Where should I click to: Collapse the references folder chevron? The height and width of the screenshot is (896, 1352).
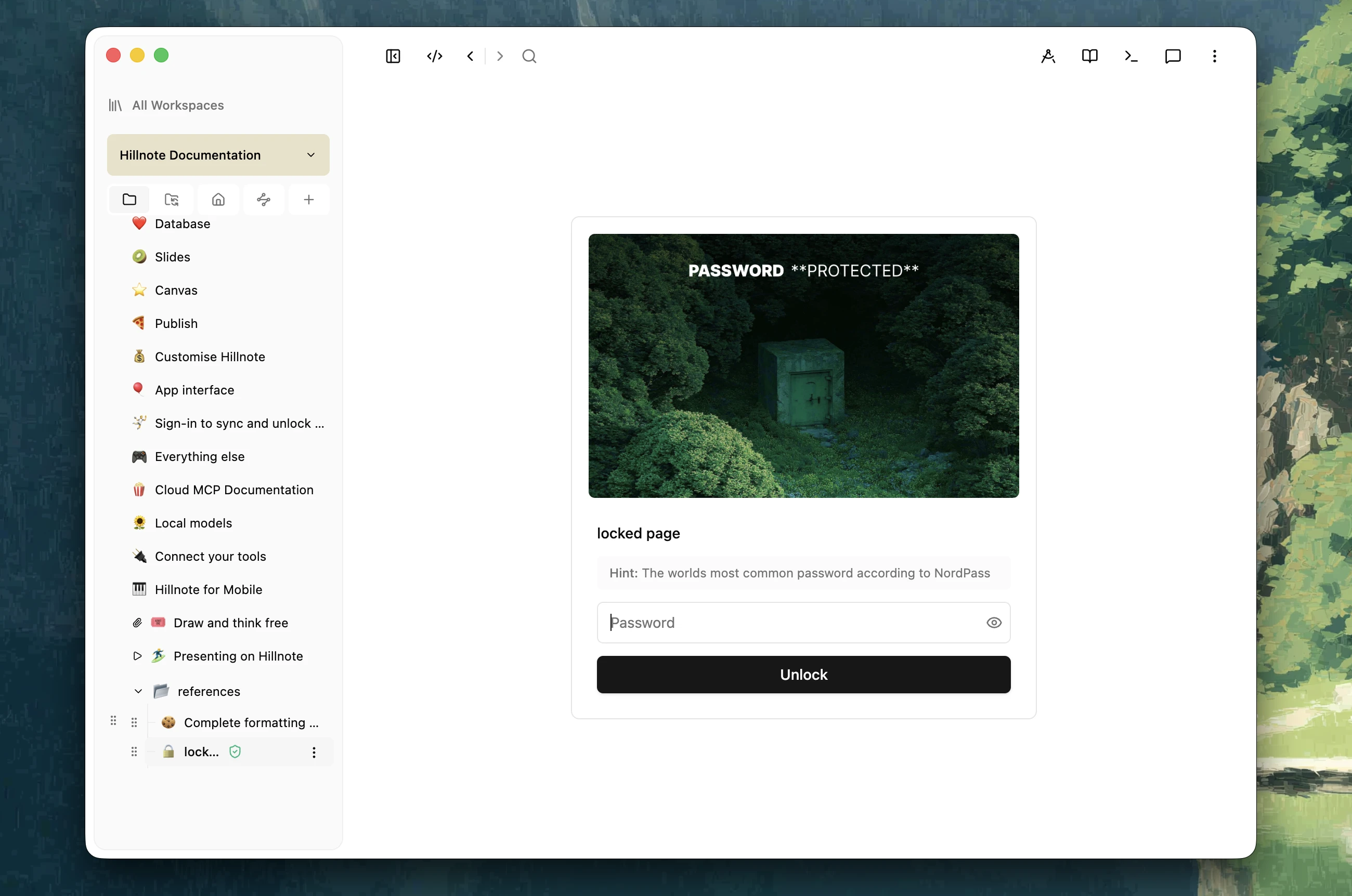138,691
